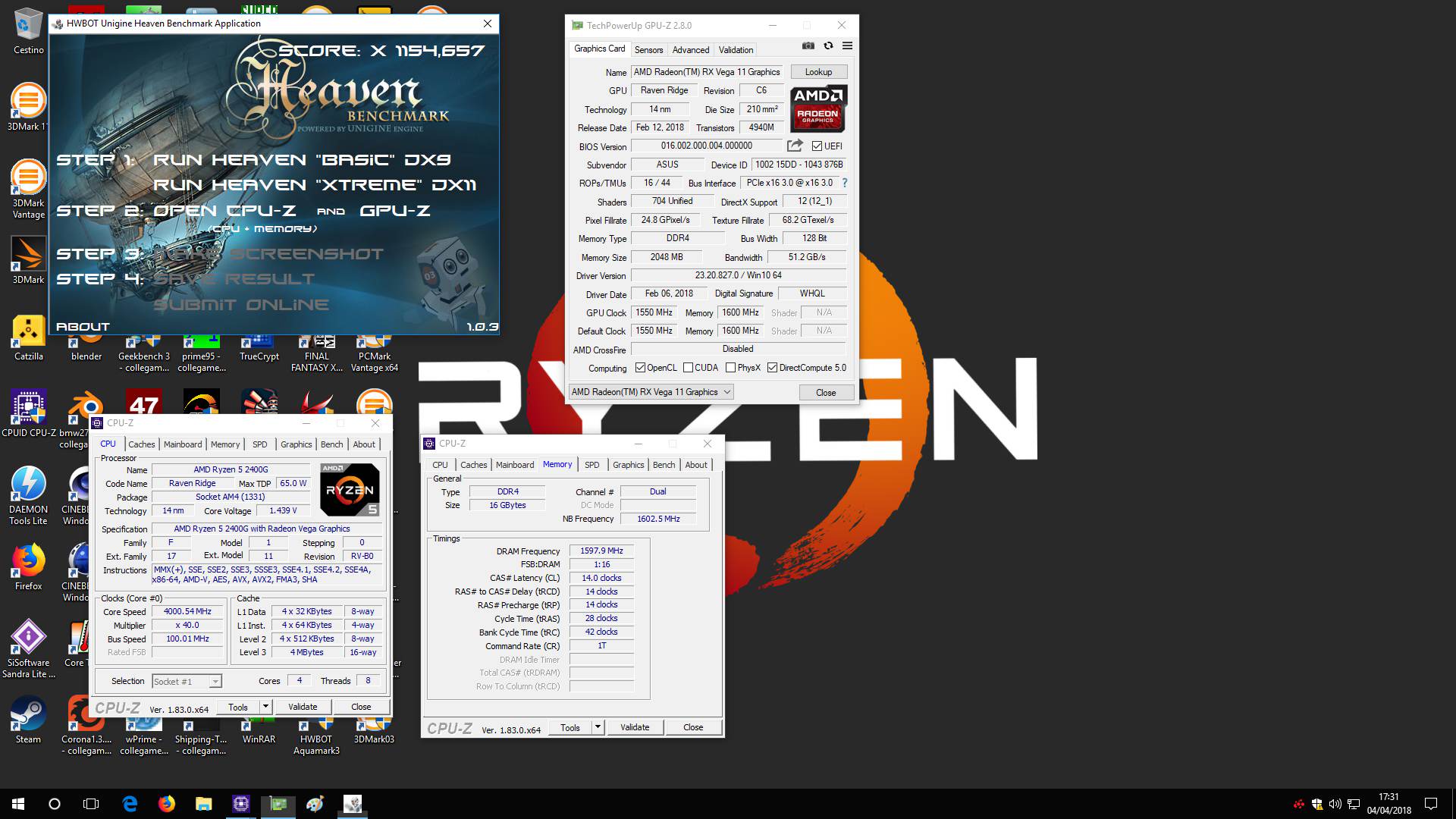The width and height of the screenshot is (1456, 819).
Task: Open the WinRAR desktop shortcut
Action: pyautogui.click(x=259, y=732)
